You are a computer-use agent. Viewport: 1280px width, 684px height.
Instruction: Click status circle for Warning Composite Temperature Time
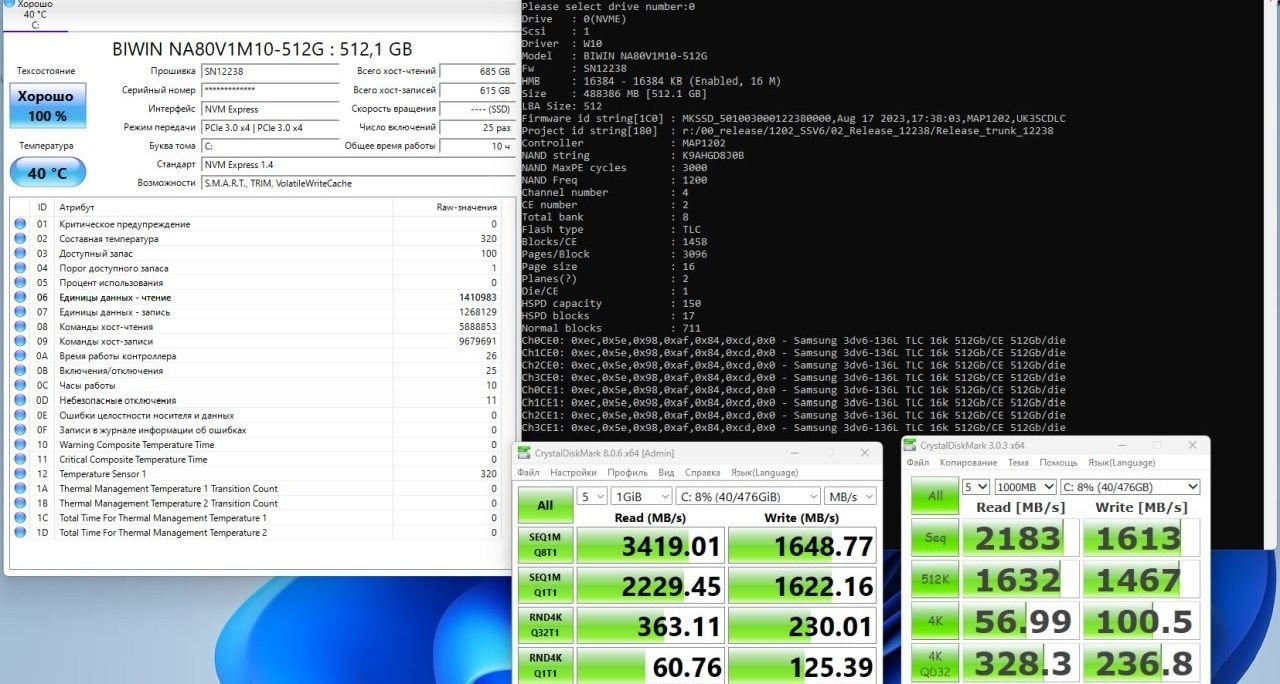20,444
